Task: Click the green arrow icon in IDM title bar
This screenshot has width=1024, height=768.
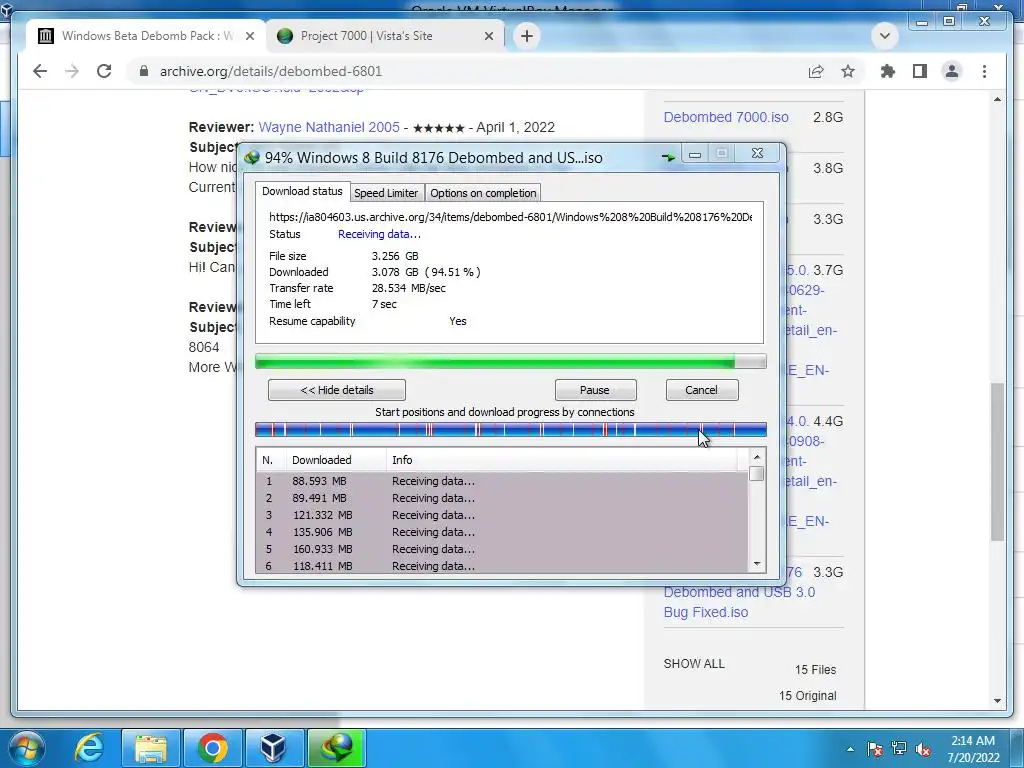Action: tap(668, 157)
